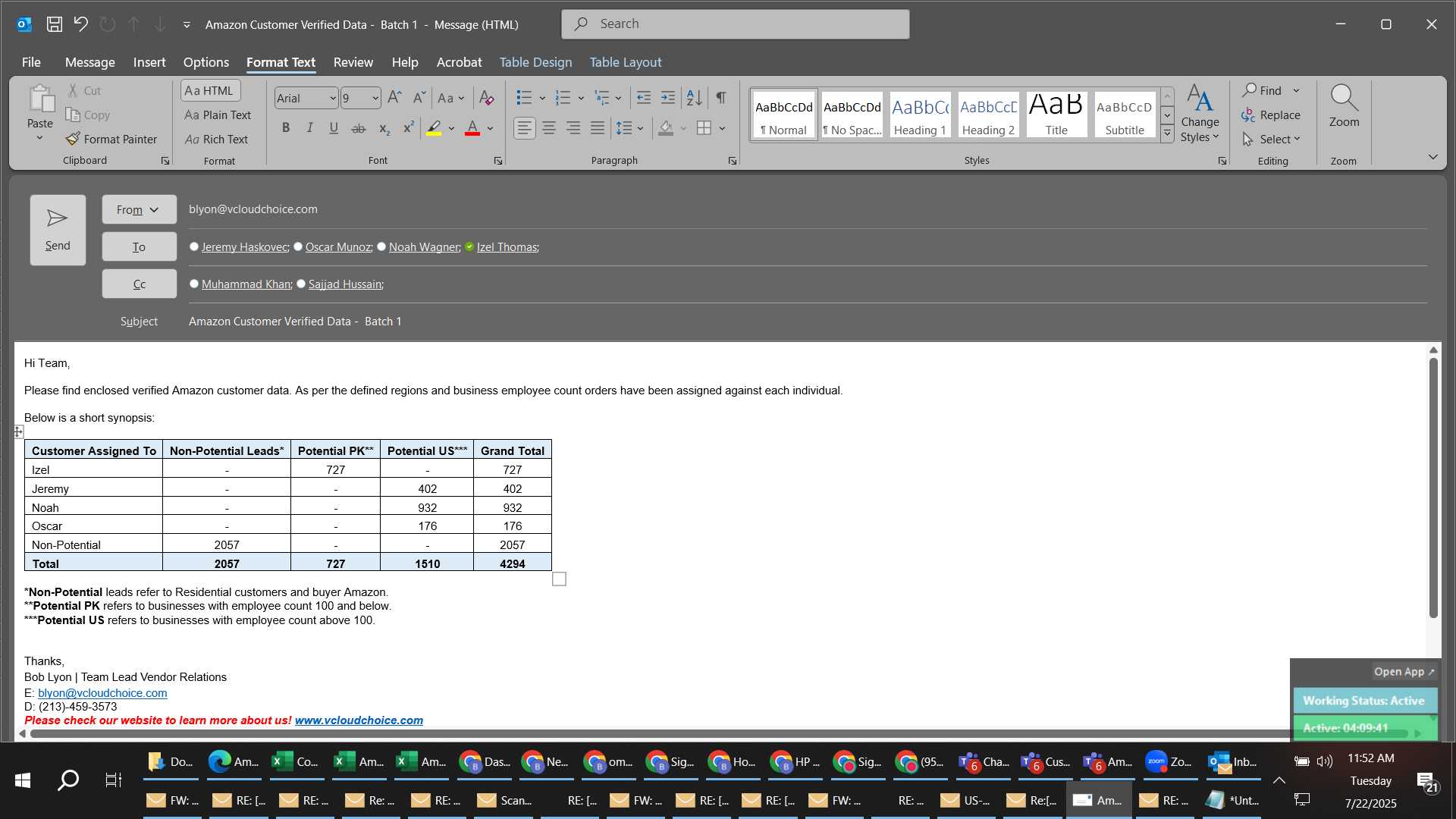Click the Undo icon in title bar
The image size is (1456, 819).
[x=80, y=24]
